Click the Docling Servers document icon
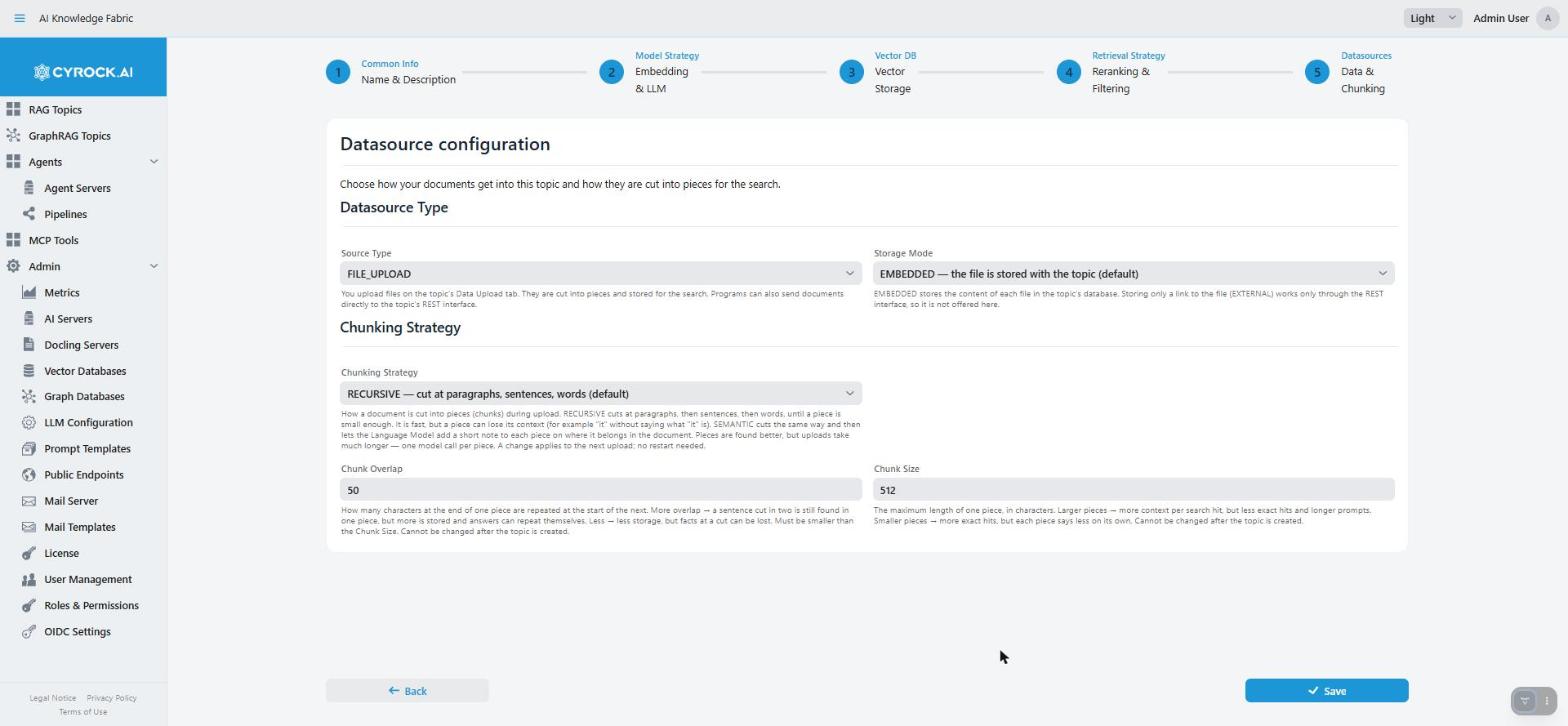The width and height of the screenshot is (1568, 726). (29, 345)
